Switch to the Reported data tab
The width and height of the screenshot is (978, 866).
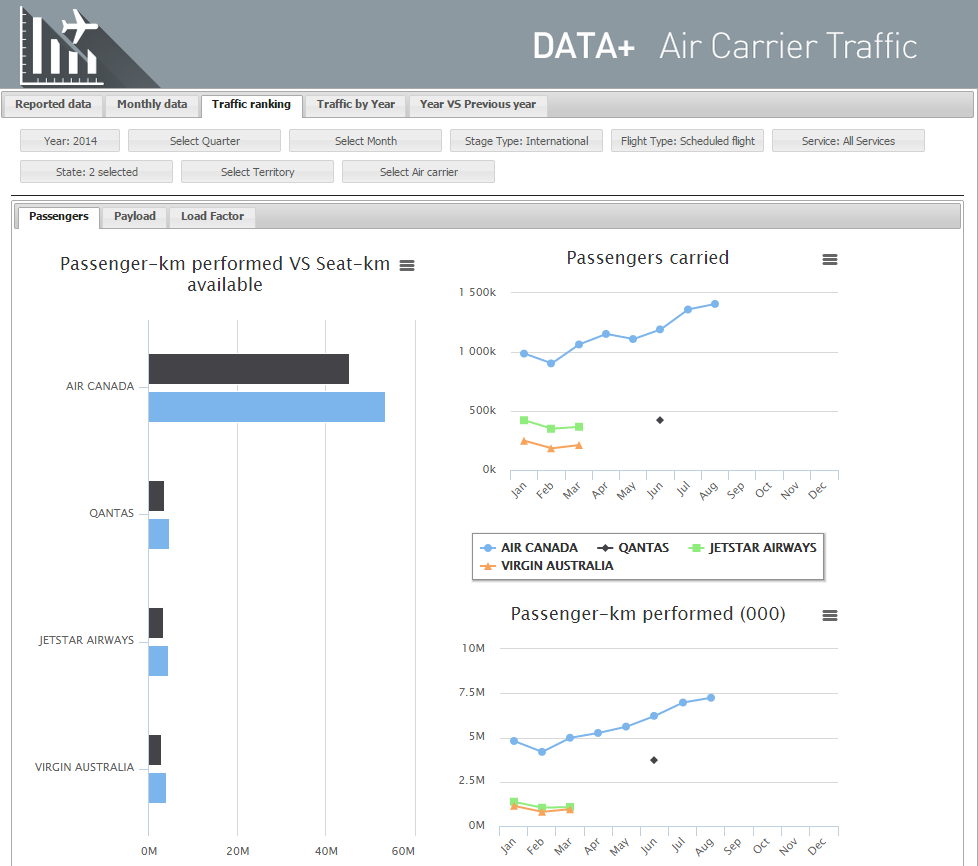(x=53, y=105)
